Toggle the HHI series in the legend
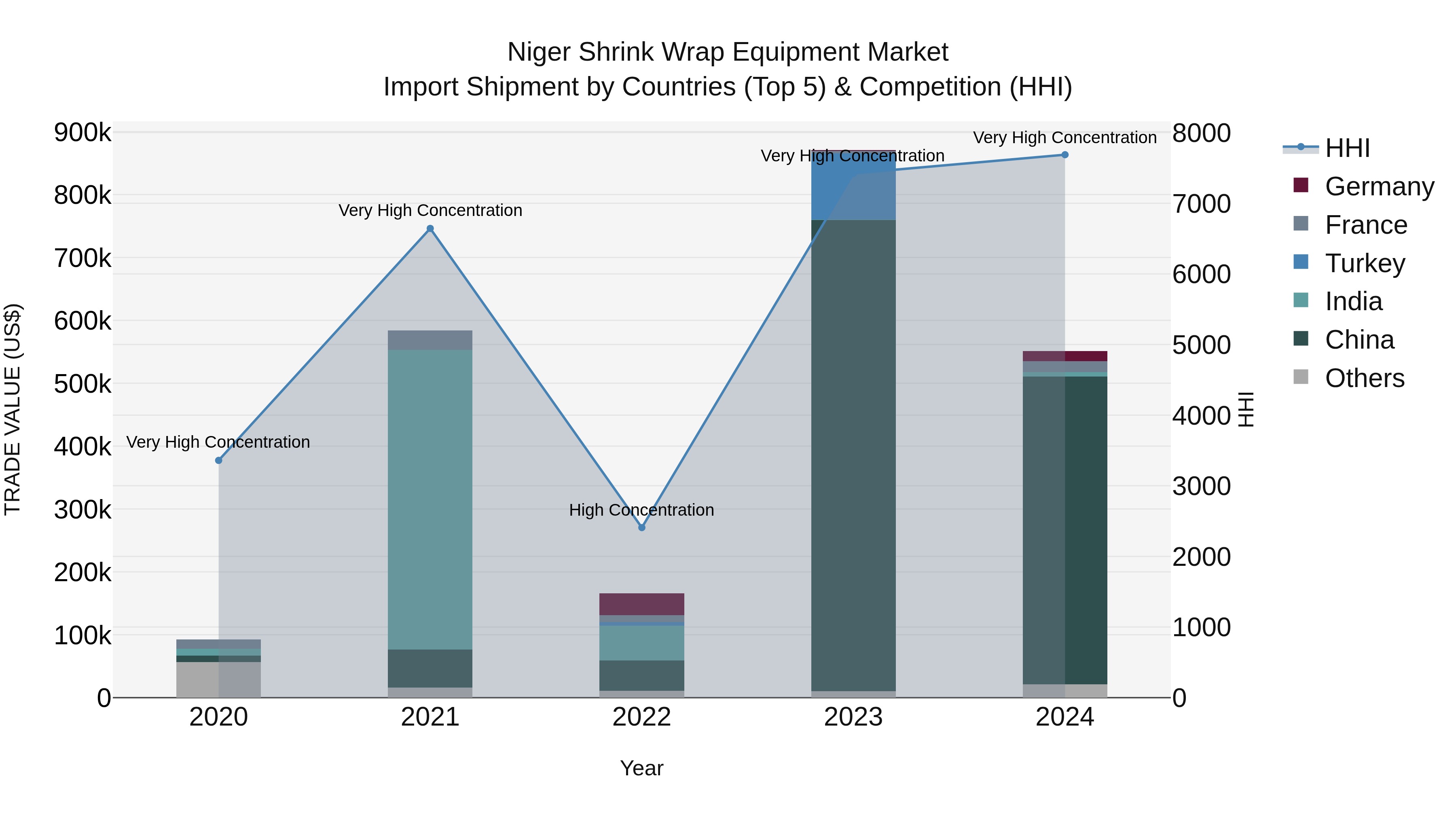 (1327, 148)
